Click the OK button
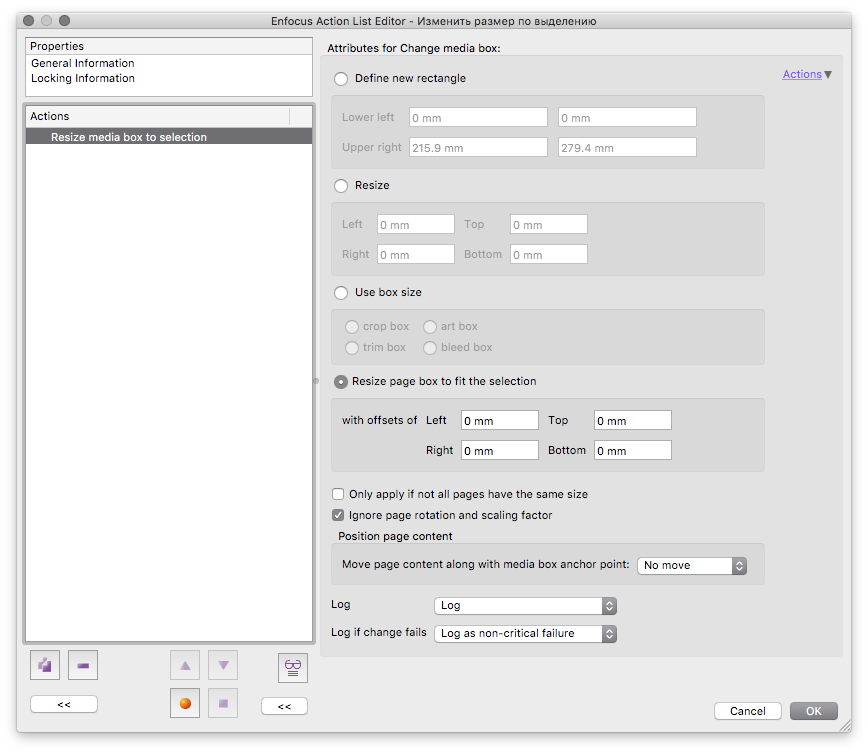 tap(814, 711)
